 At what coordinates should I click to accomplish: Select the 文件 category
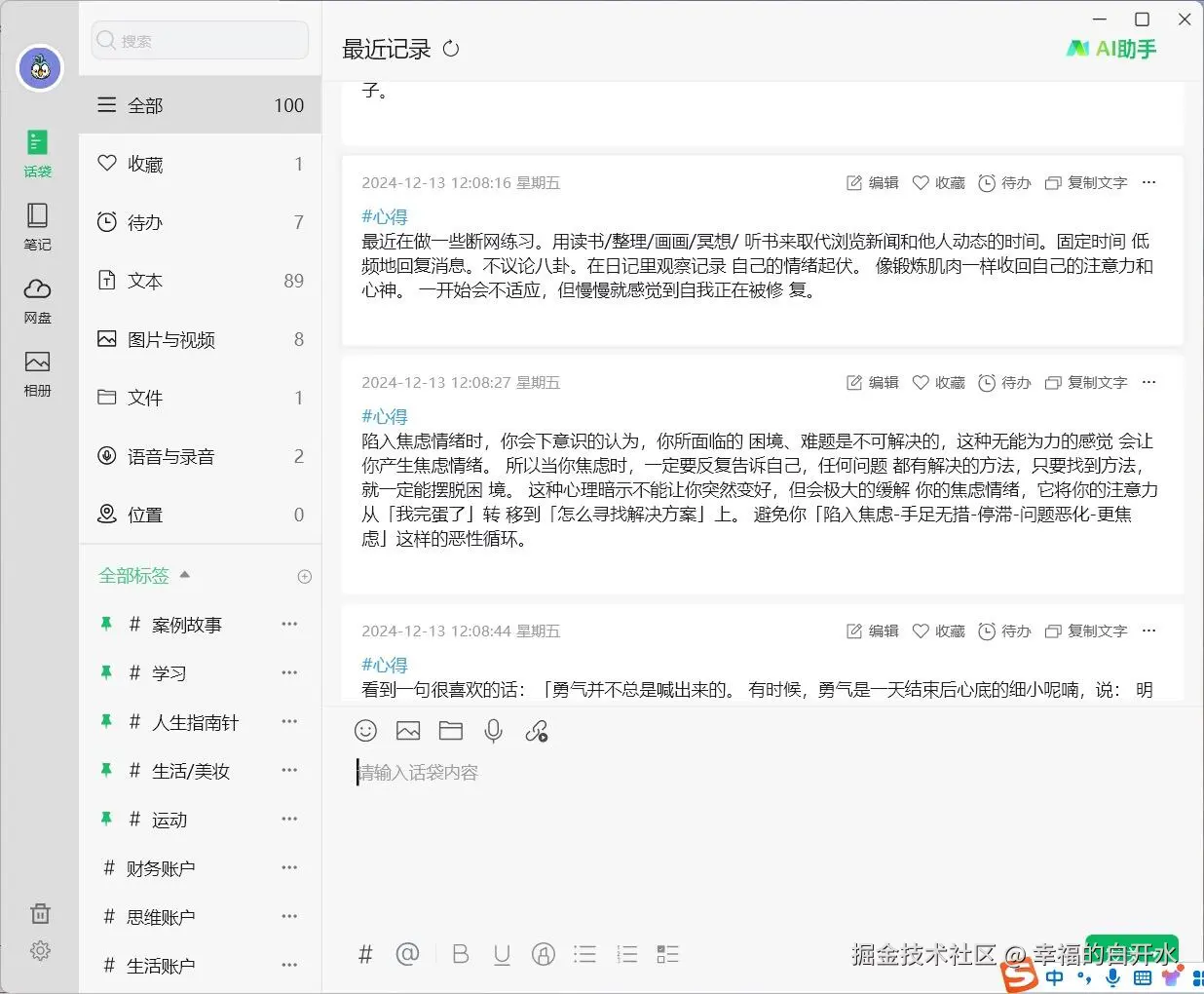coord(200,398)
